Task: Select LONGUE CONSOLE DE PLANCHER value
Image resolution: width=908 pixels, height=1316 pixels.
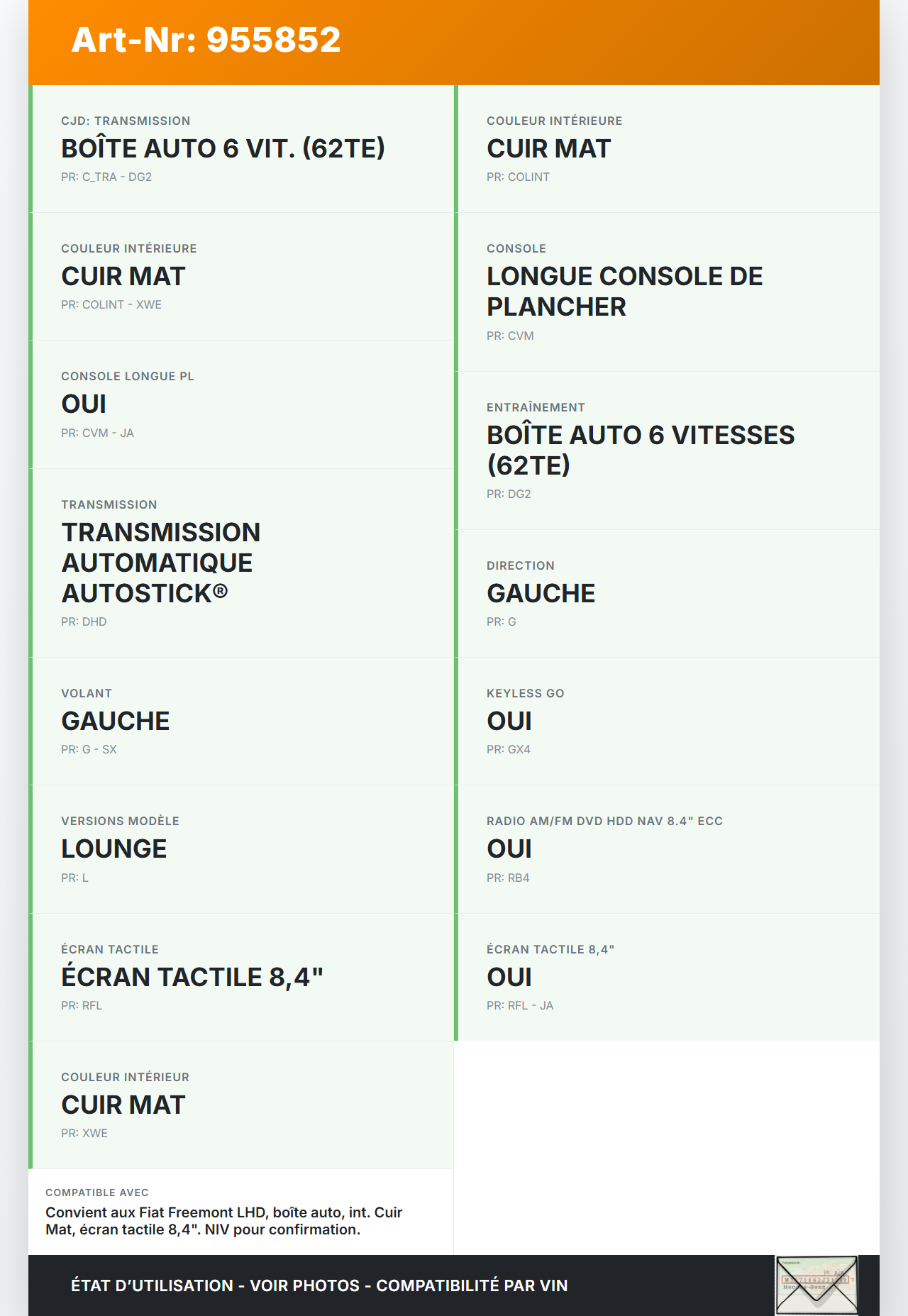Action: point(624,292)
